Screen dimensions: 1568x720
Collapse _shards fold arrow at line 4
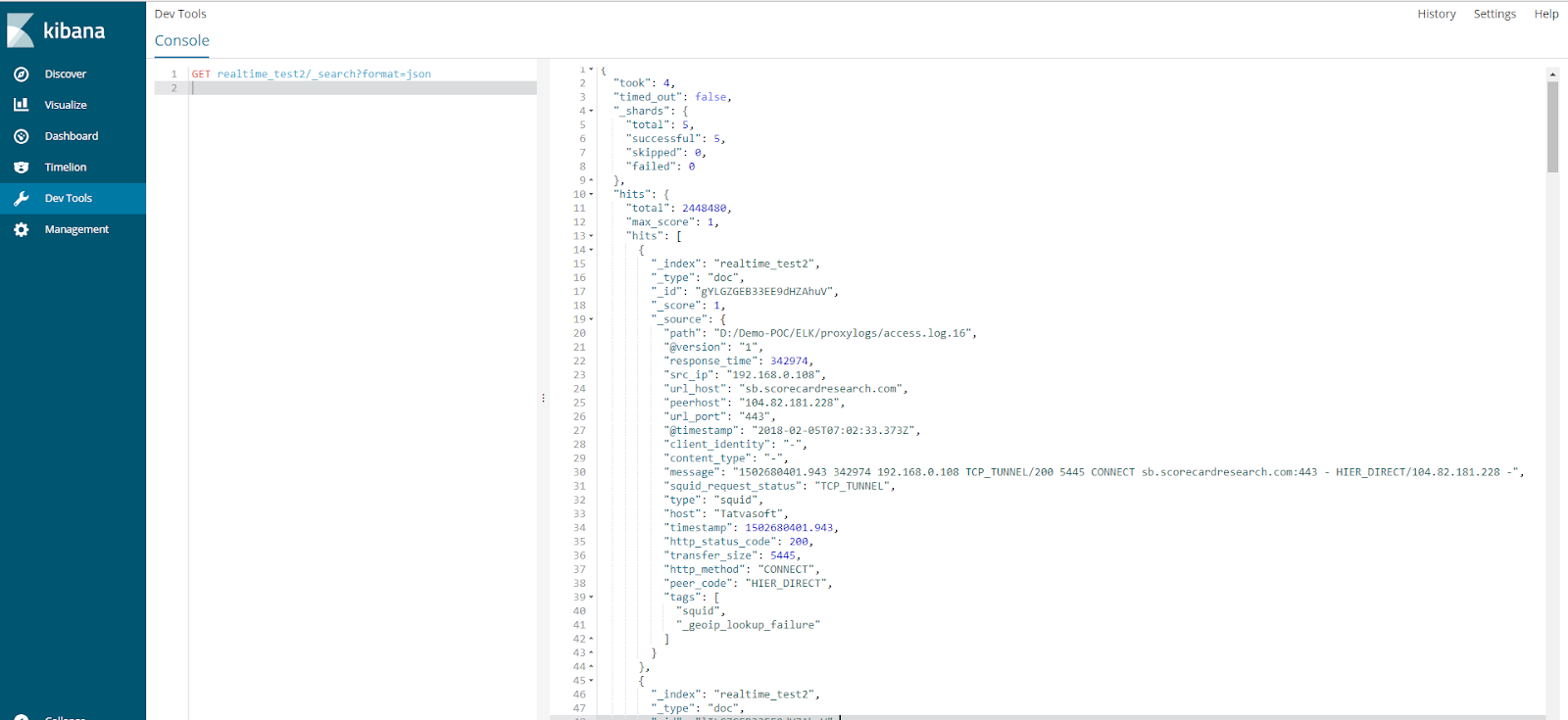pyautogui.click(x=591, y=111)
